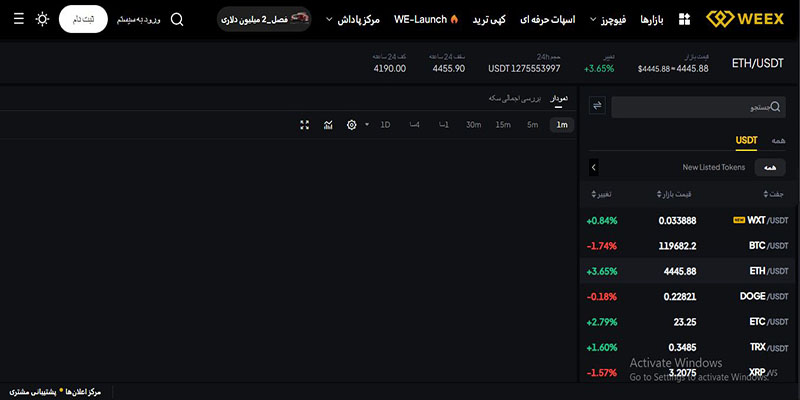
Task: Click ورود به سیستم login link
Action: click(138, 20)
